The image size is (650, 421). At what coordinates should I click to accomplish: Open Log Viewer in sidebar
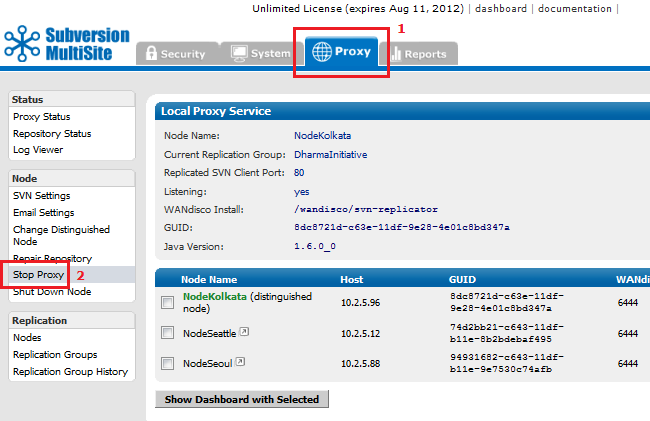tap(38, 150)
